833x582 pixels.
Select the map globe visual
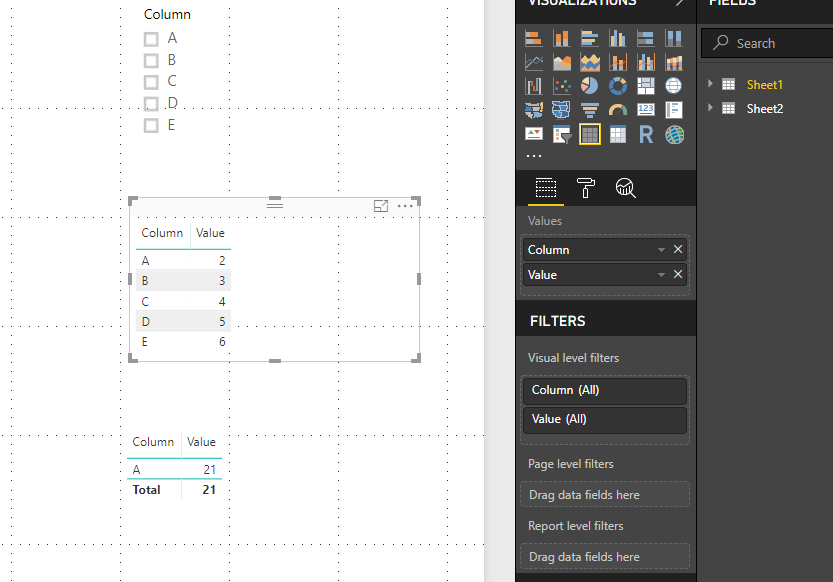tap(674, 85)
